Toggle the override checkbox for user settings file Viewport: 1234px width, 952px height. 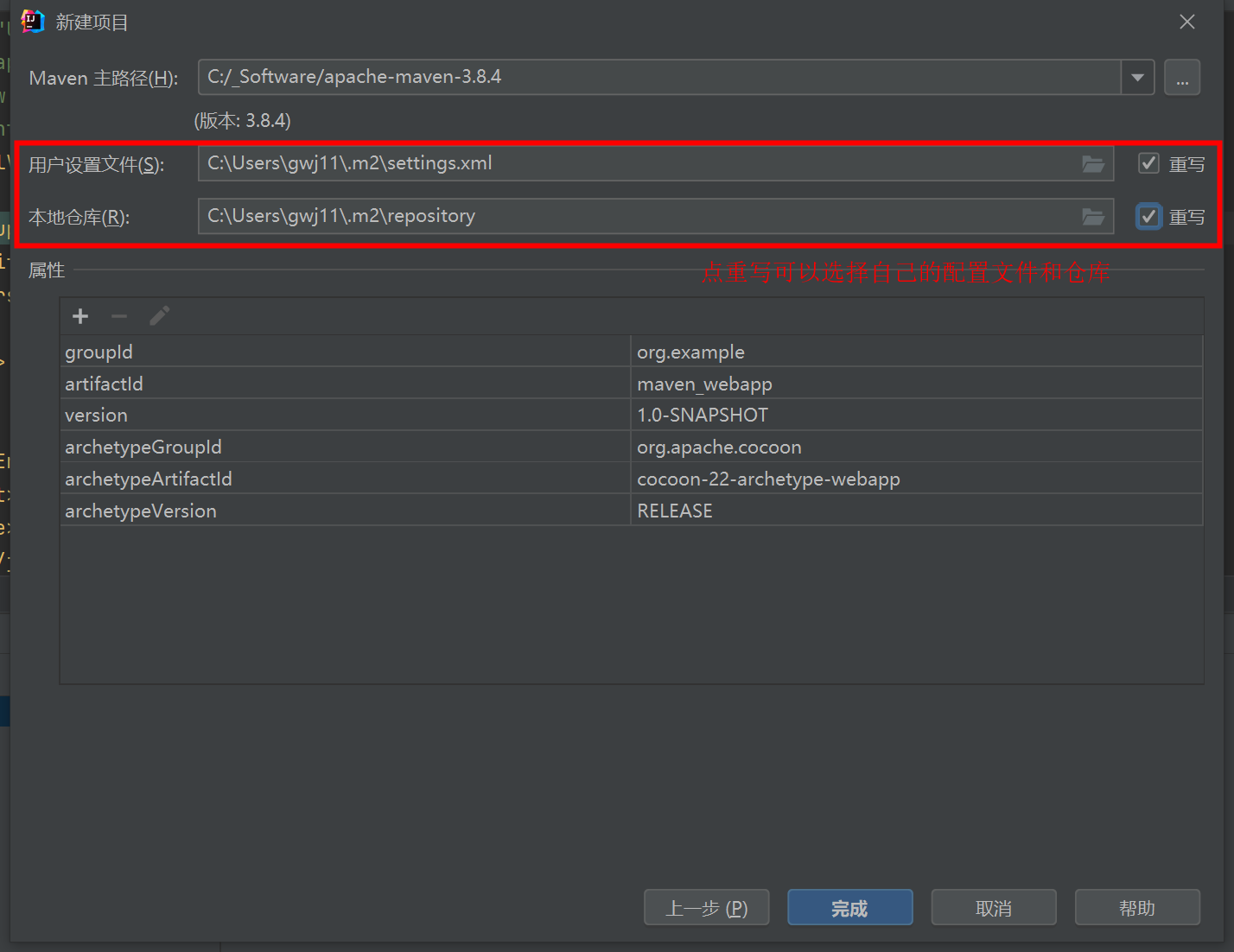point(1148,163)
